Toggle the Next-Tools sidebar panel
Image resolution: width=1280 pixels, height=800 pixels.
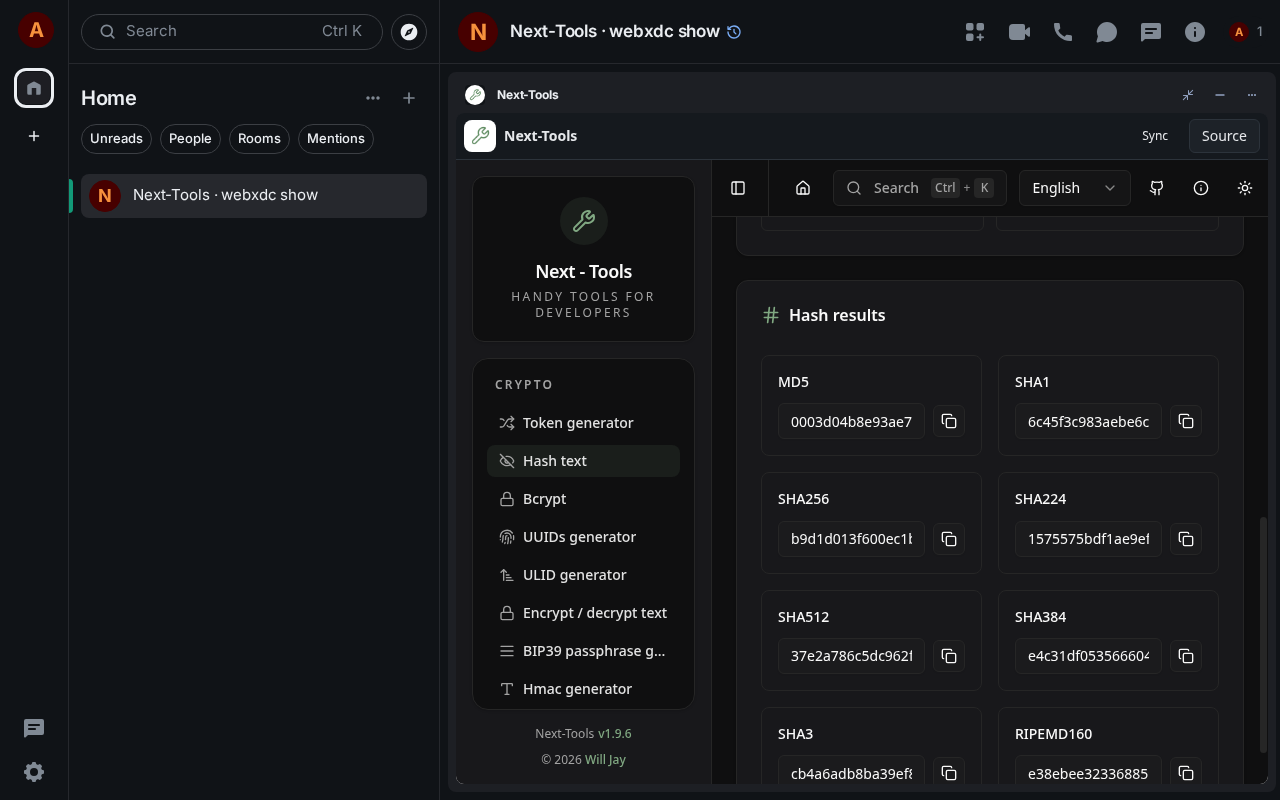[738, 188]
